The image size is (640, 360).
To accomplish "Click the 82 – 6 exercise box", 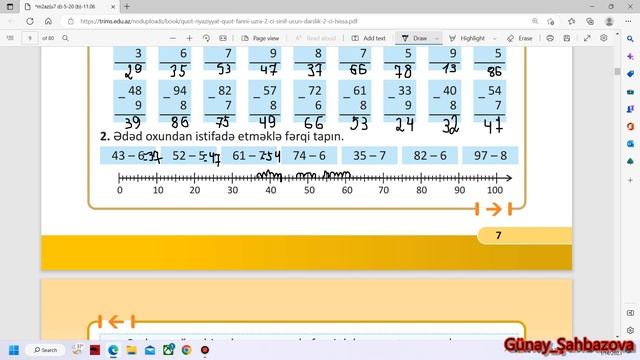I will coord(430,156).
